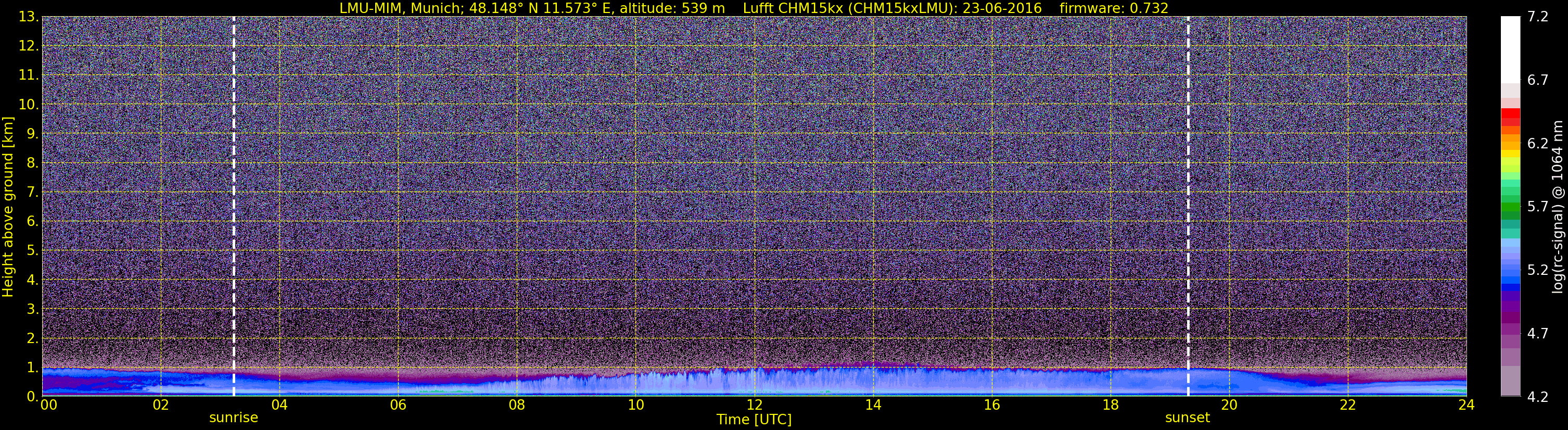This screenshot has width=1568, height=430.
Task: Click the height axis tick '4.'
Action: tap(32, 280)
